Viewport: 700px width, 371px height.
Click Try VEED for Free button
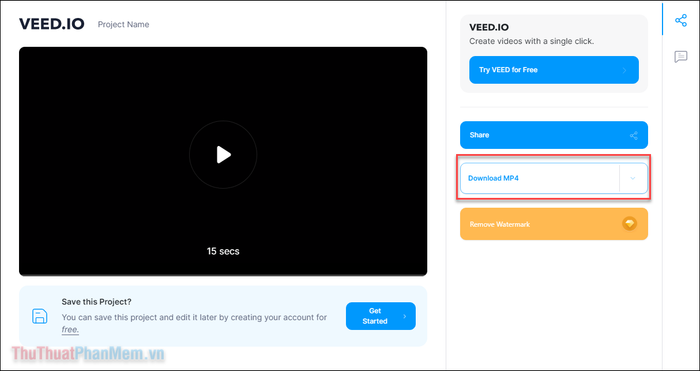click(x=554, y=70)
